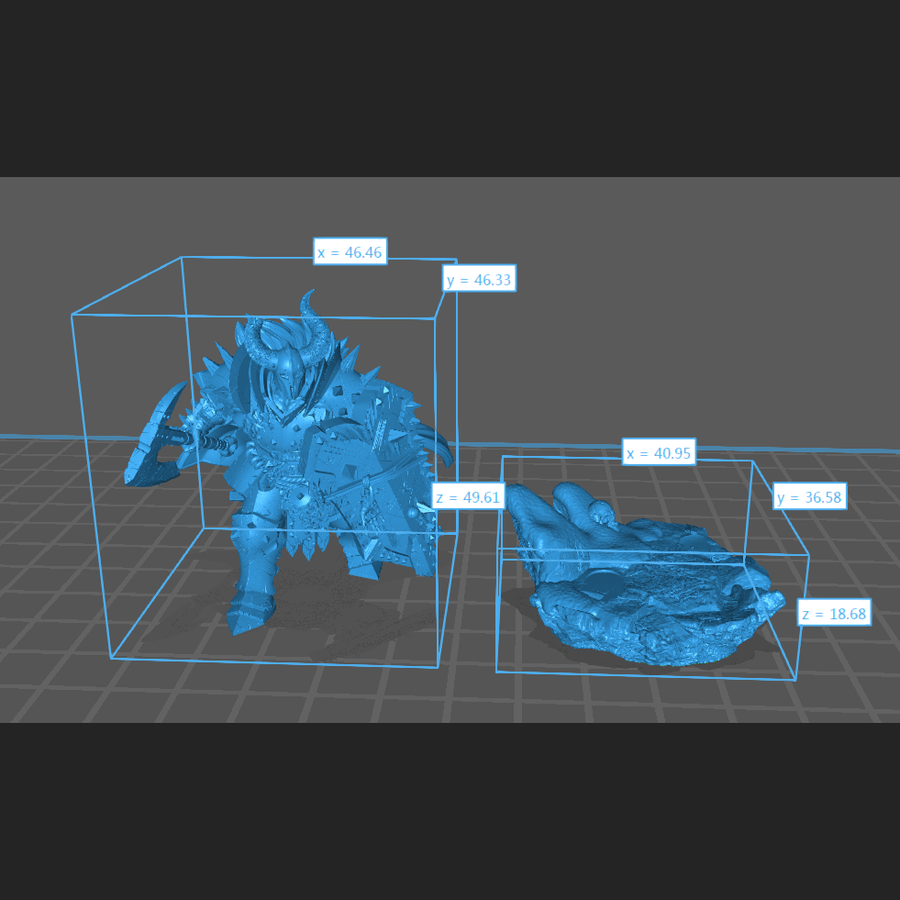Viewport: 900px width, 900px height.
Task: Select the z = 49.61 height label
Action: tap(467, 497)
